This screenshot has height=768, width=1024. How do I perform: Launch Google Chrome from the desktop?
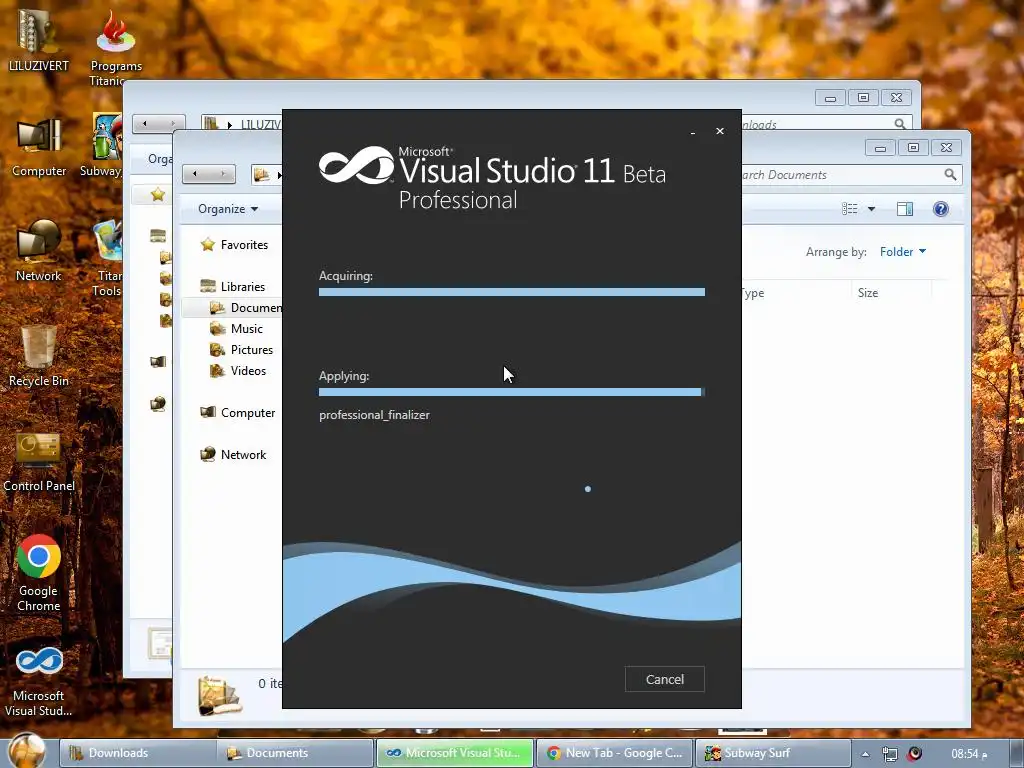[x=39, y=573]
